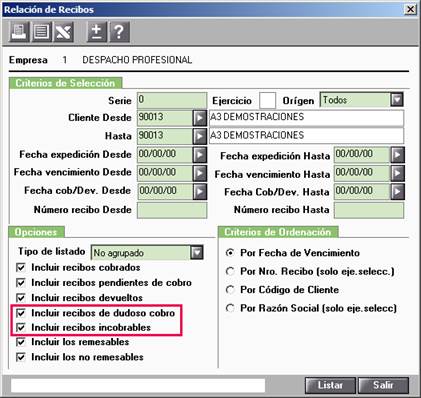Open date picker for Fecha expedición Hasta
The height and width of the screenshot is (398, 421).
pos(397,155)
